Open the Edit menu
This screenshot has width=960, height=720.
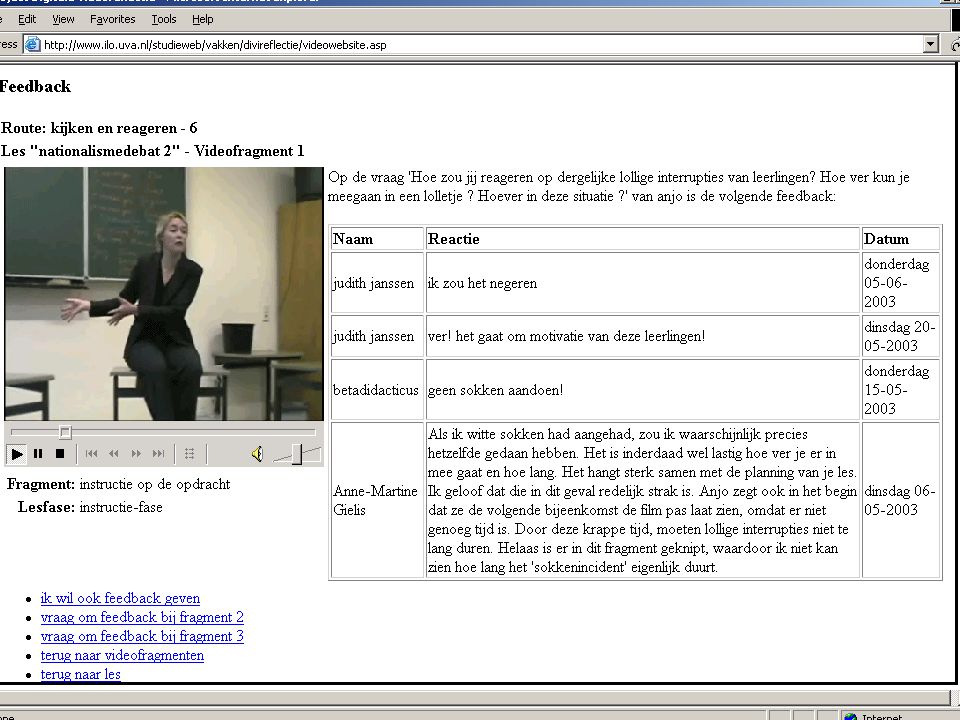(27, 19)
